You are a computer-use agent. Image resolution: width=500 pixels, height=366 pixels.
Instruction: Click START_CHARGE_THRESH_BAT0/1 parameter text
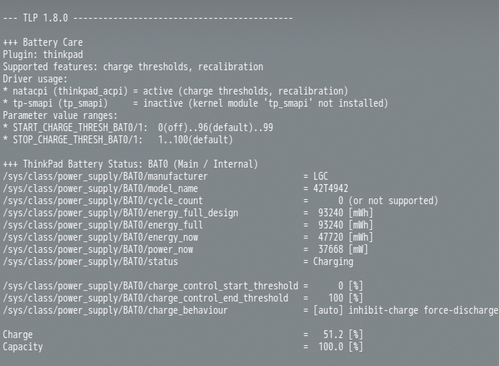coord(80,128)
